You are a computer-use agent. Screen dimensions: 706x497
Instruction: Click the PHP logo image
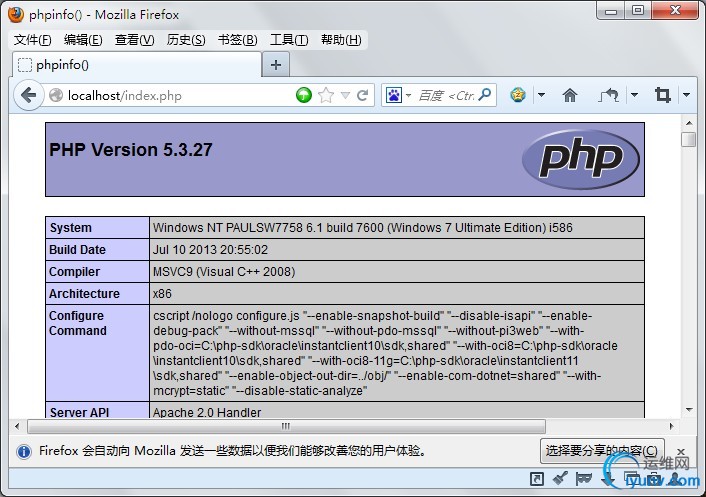[x=581, y=159]
